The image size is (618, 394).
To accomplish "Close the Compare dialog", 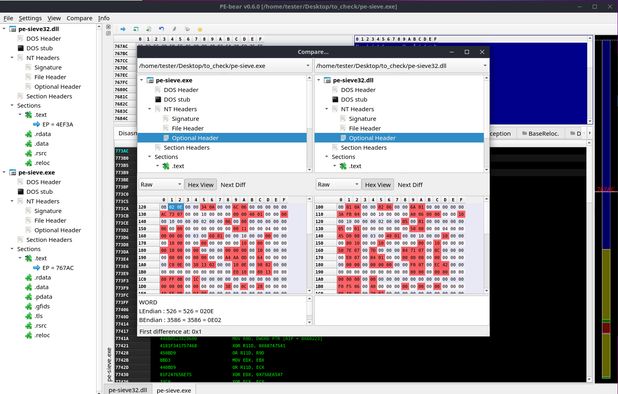I will coord(482,52).
